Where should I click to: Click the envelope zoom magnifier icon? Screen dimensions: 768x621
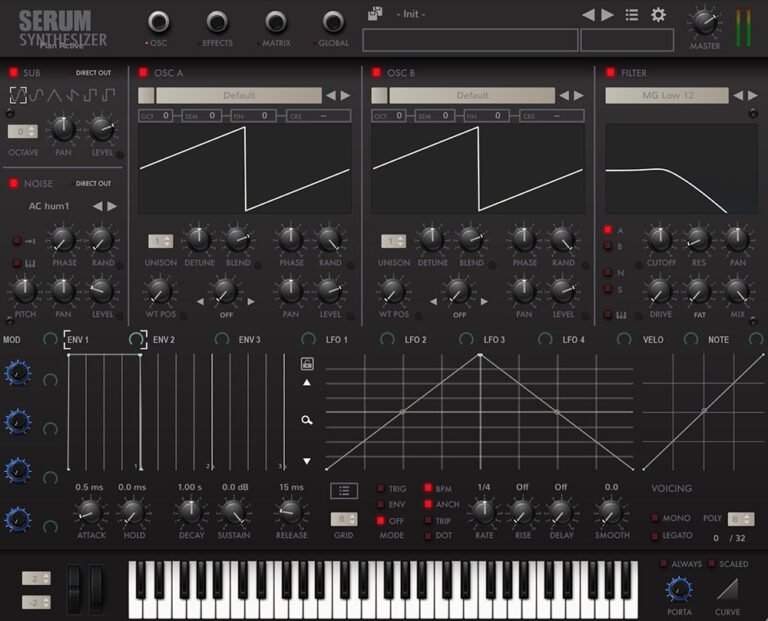pyautogui.click(x=307, y=420)
